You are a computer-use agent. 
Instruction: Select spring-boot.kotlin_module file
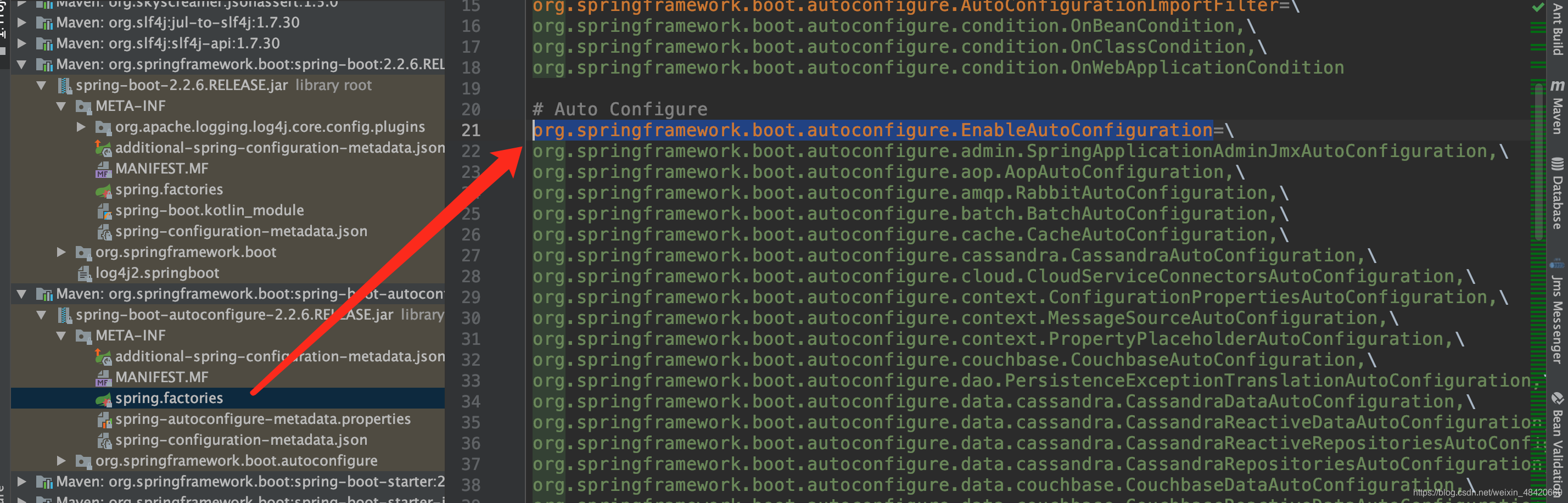(x=209, y=210)
